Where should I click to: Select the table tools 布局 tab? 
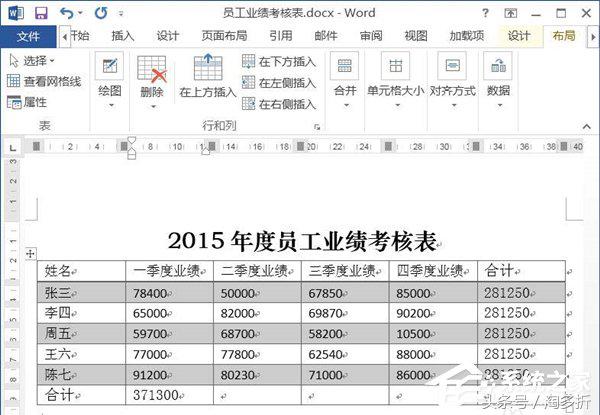tap(564, 36)
